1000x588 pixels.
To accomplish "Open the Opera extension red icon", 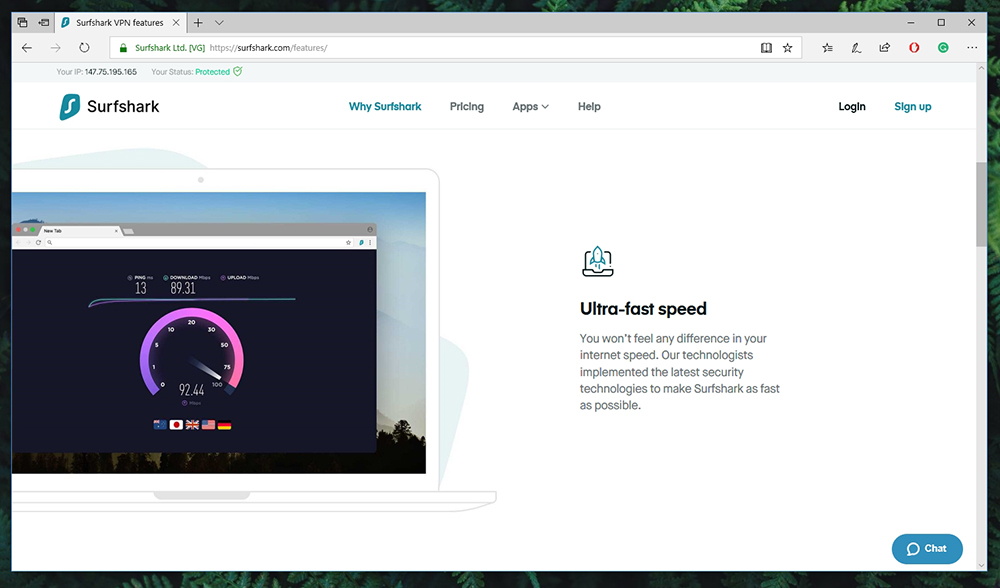I will click(914, 47).
